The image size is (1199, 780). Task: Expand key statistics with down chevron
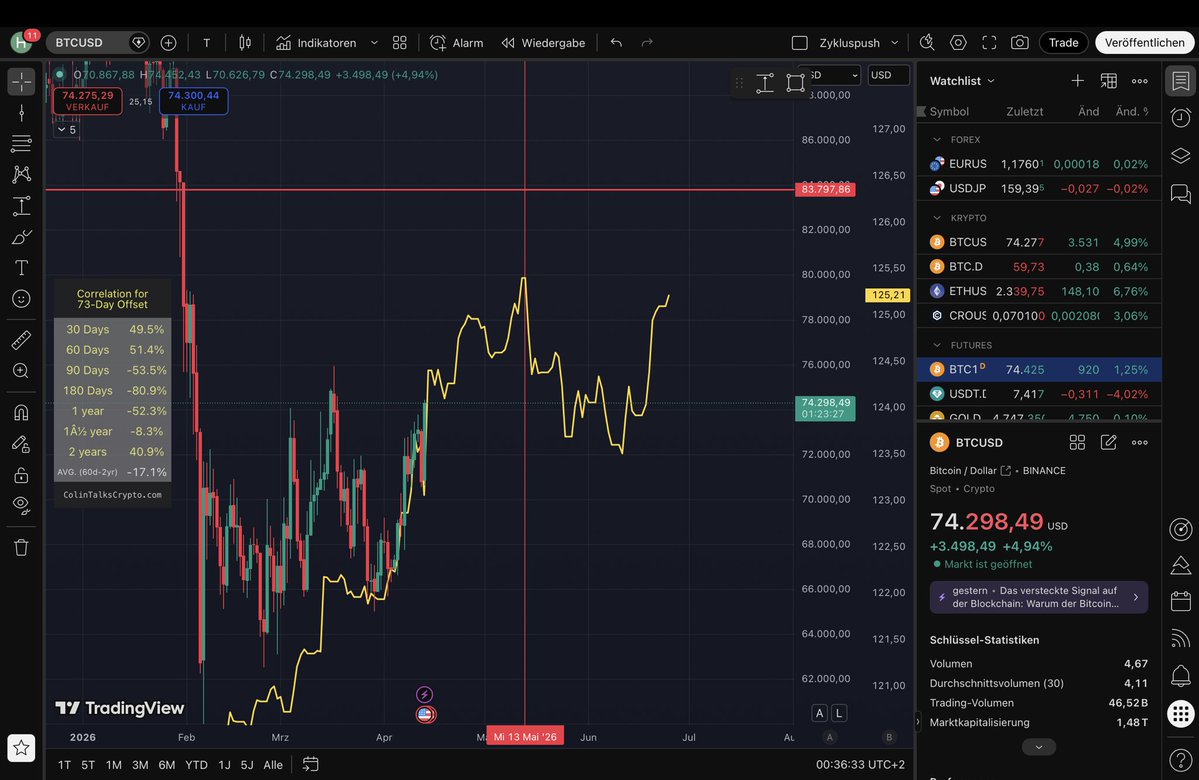tap(1038, 747)
